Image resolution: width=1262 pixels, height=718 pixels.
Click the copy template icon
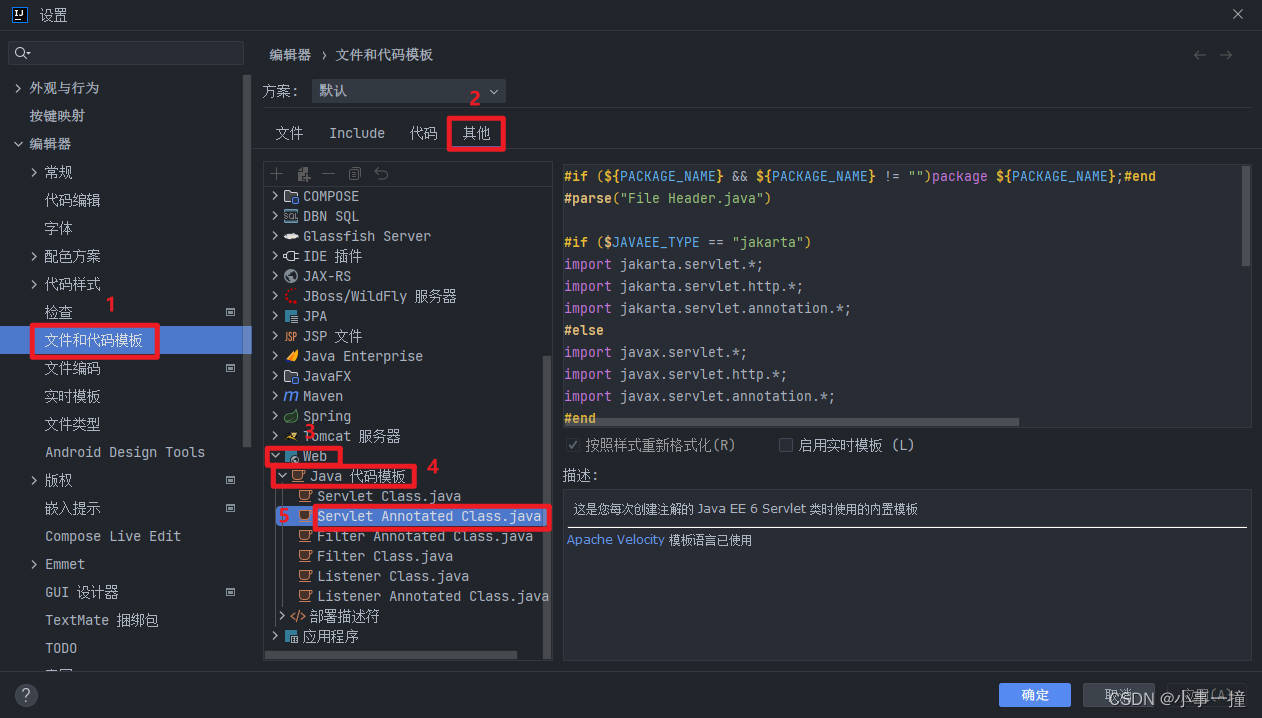coord(354,173)
